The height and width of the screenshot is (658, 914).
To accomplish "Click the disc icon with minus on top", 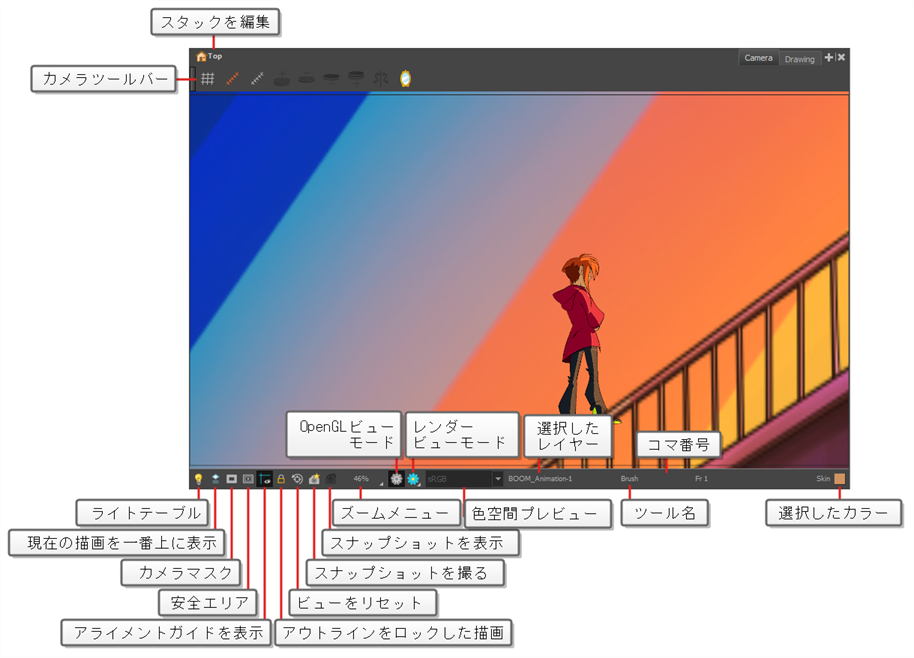I will tap(307, 79).
